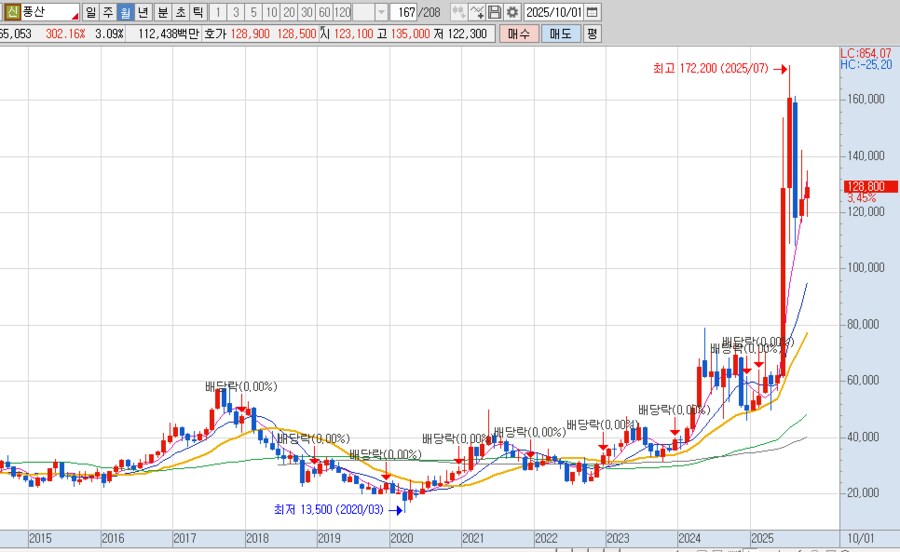Select tick (틱) chart mode
The height and width of the screenshot is (552, 900).
[197, 13]
